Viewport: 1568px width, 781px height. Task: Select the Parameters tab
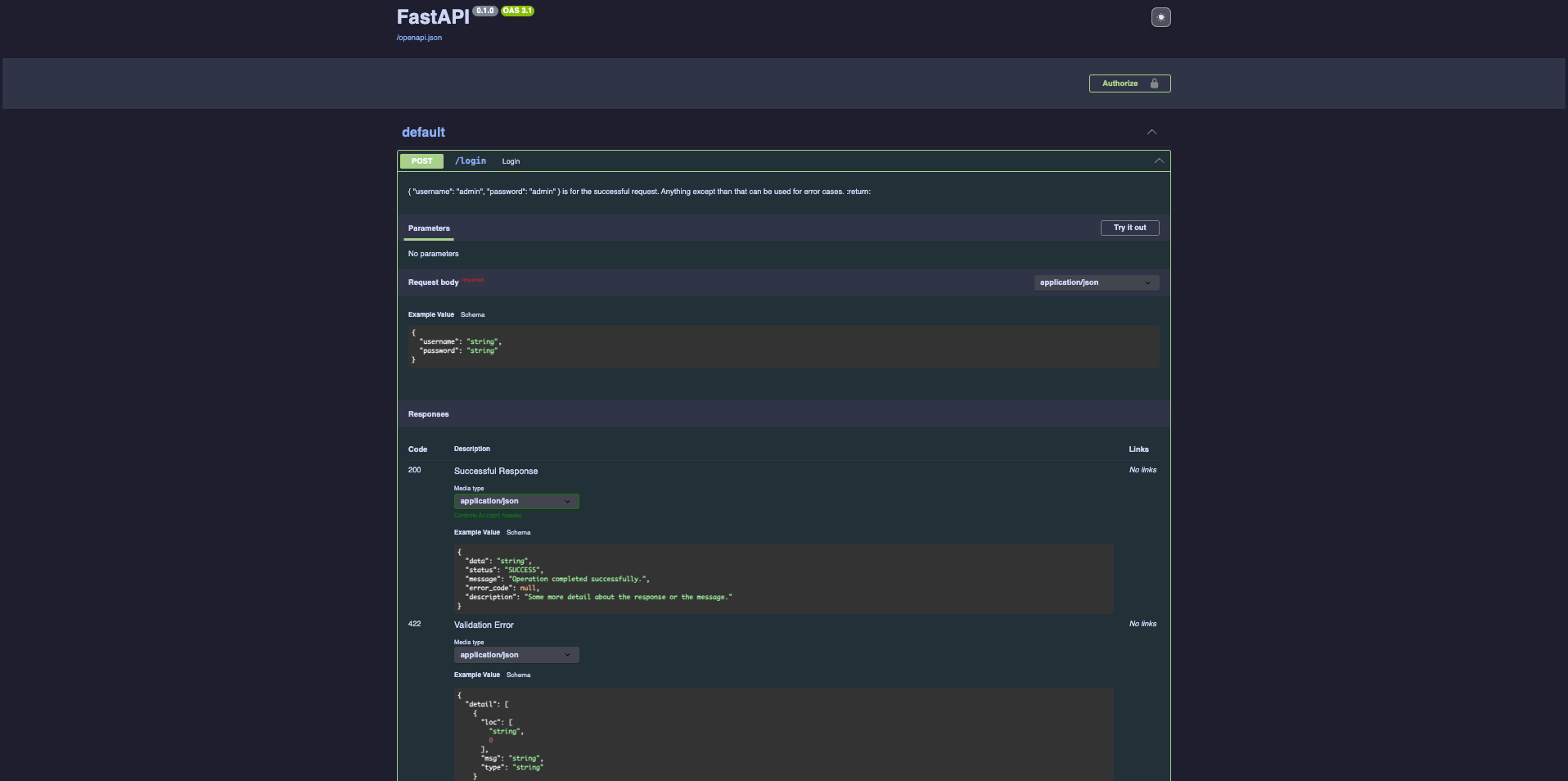click(429, 228)
